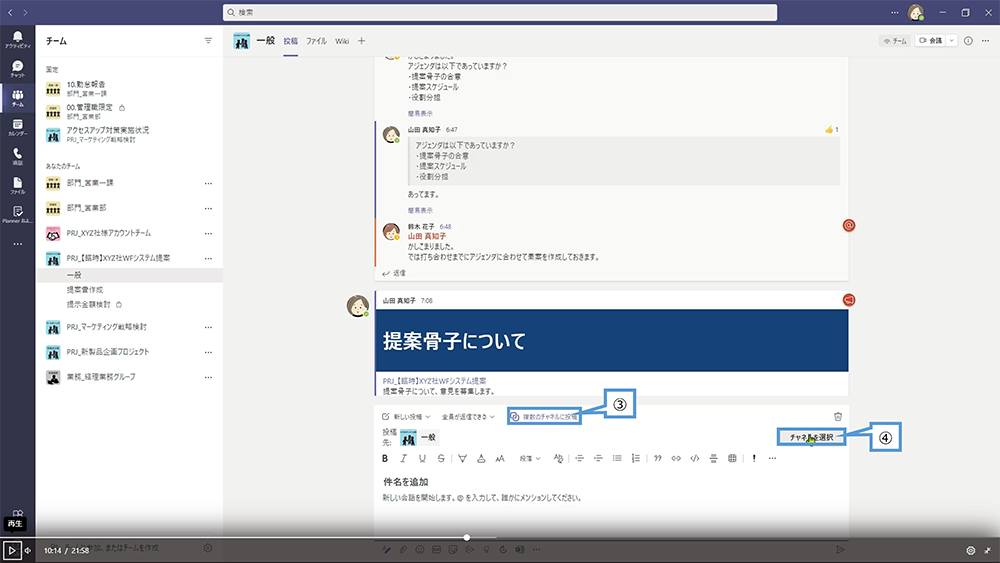
Task: Apply Italic formatting in compose toolbar
Action: [403, 458]
